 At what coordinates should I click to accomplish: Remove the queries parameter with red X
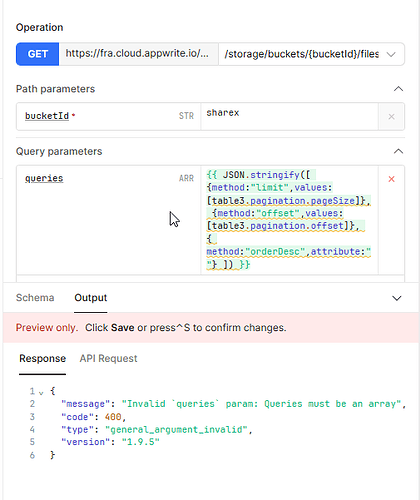click(391, 179)
